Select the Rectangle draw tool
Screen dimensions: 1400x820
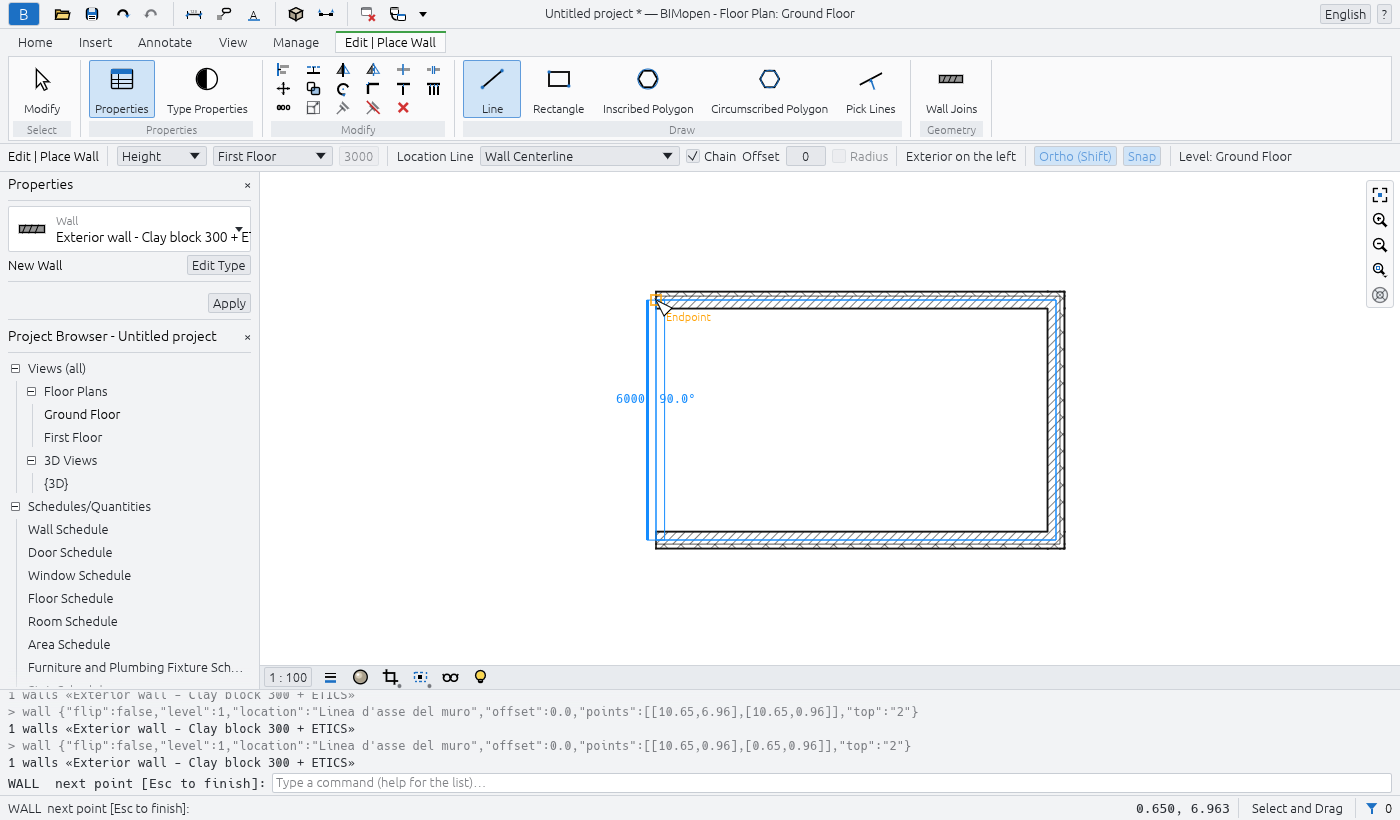click(x=558, y=89)
